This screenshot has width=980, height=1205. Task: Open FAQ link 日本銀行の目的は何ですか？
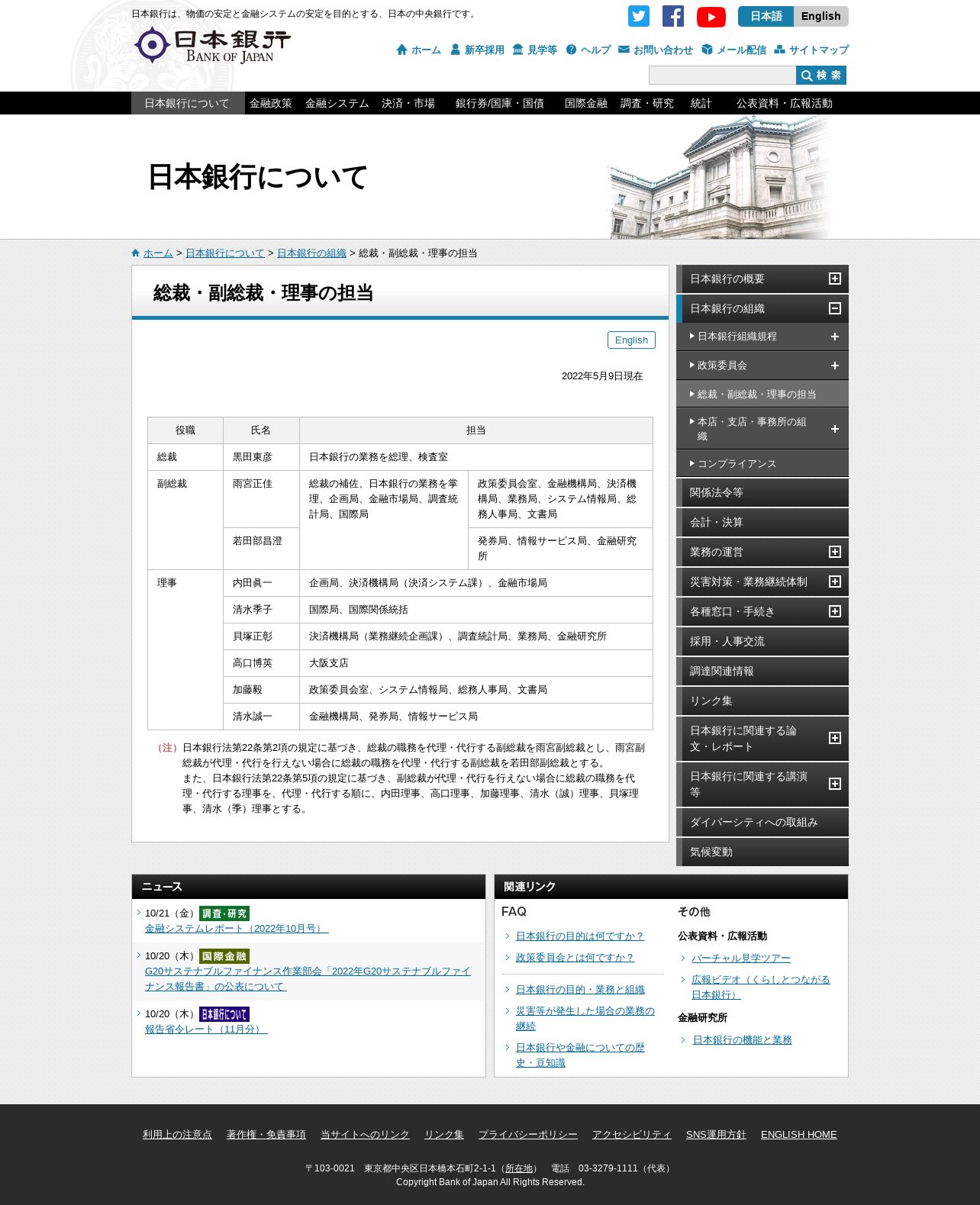(580, 936)
